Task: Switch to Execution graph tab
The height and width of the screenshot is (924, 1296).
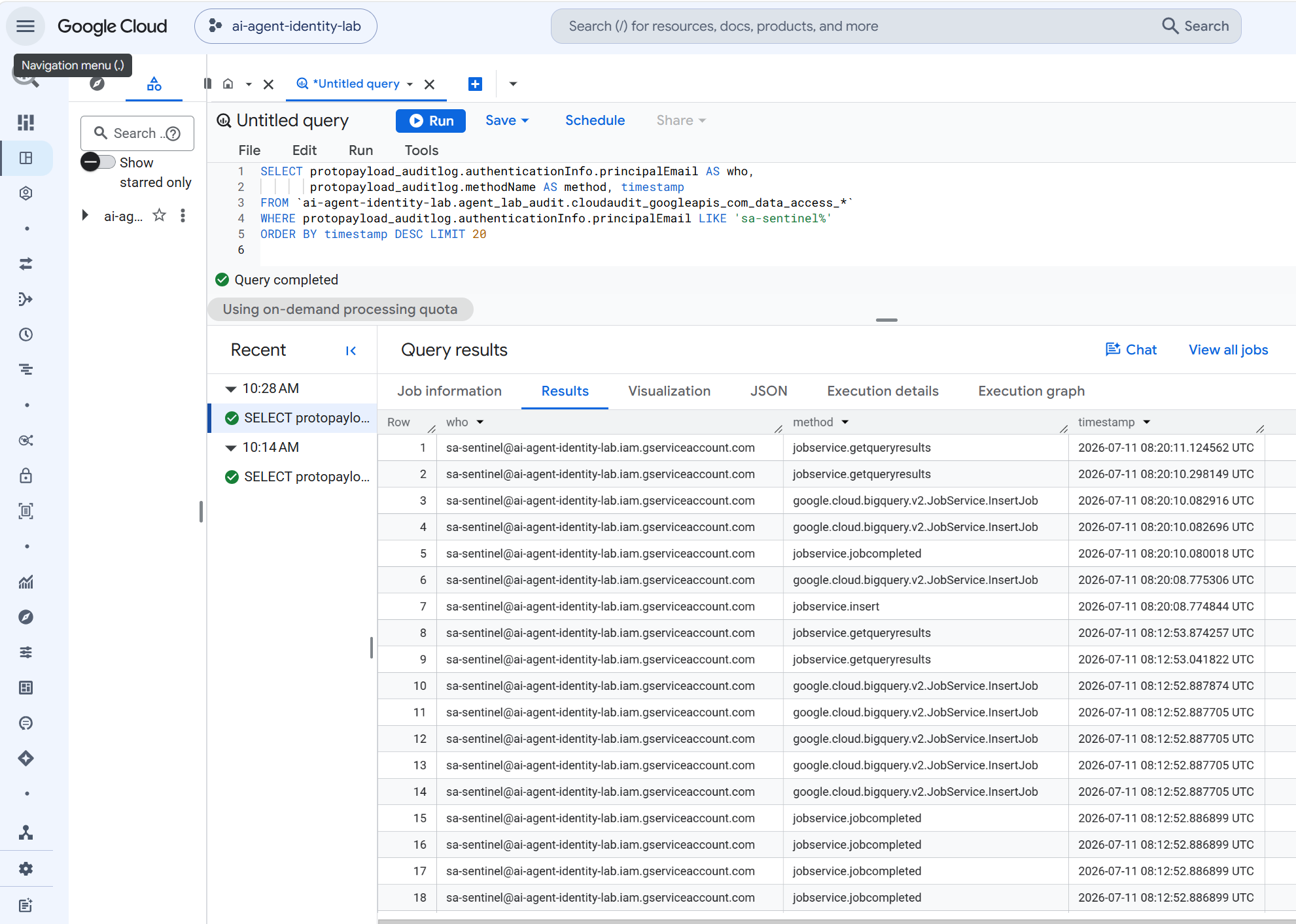Action: (x=1031, y=391)
